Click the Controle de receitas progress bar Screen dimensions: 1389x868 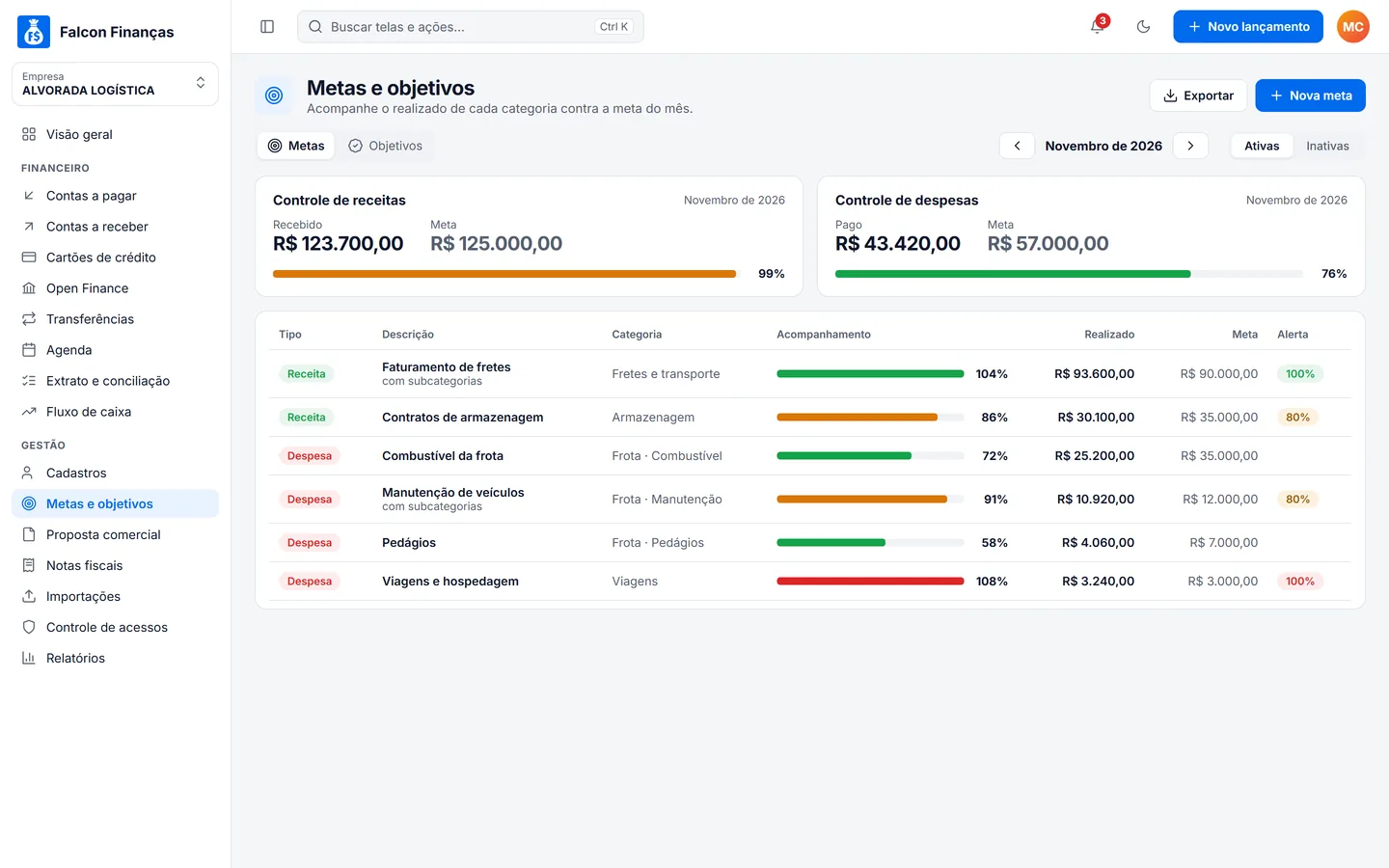click(506, 274)
